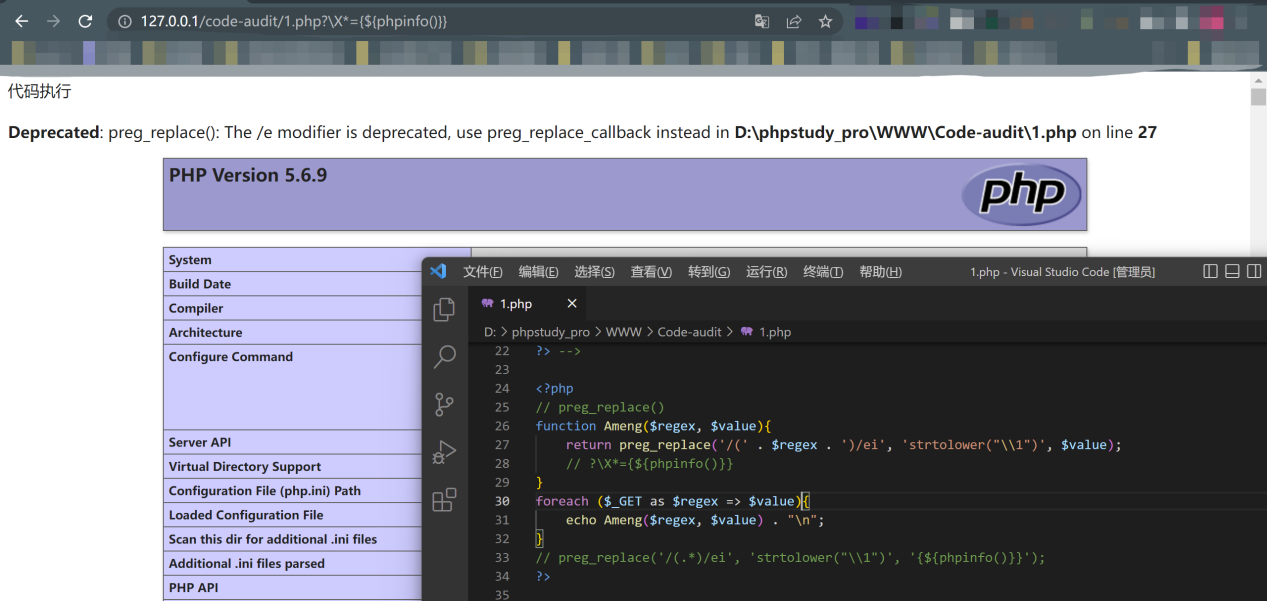Toggle VS Code primary sidebar layout
The width and height of the screenshot is (1267, 601).
click(x=1211, y=271)
